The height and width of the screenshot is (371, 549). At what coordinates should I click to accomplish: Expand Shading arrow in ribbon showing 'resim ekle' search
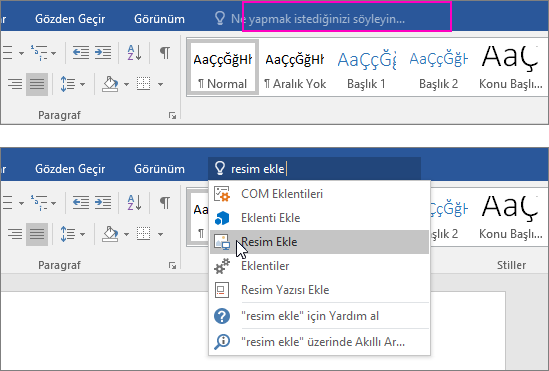pos(126,234)
